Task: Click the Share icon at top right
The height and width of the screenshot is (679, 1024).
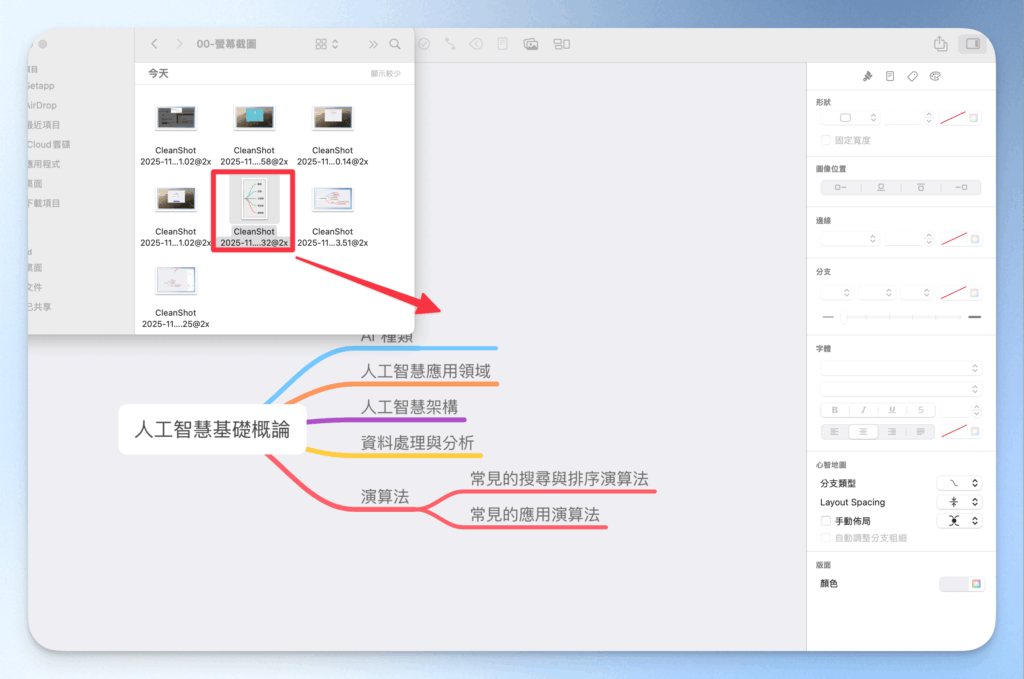Action: 940,45
